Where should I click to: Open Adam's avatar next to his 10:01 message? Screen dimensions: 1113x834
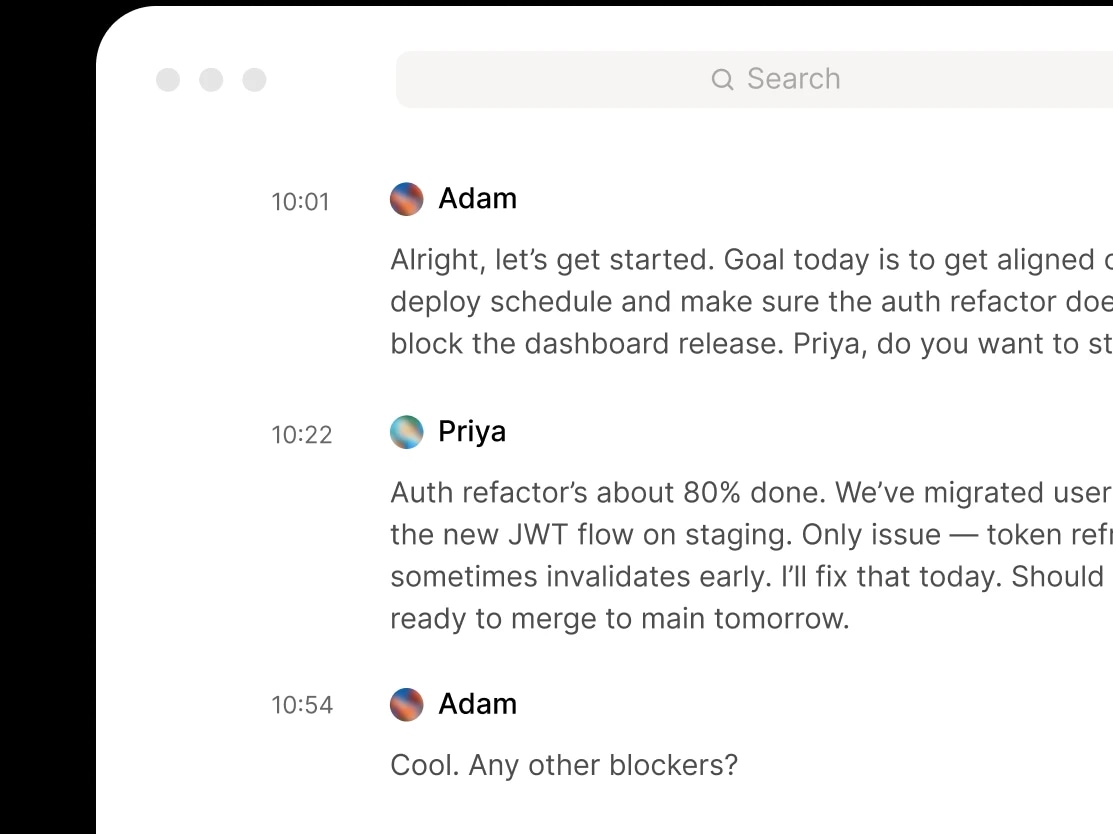point(406,199)
